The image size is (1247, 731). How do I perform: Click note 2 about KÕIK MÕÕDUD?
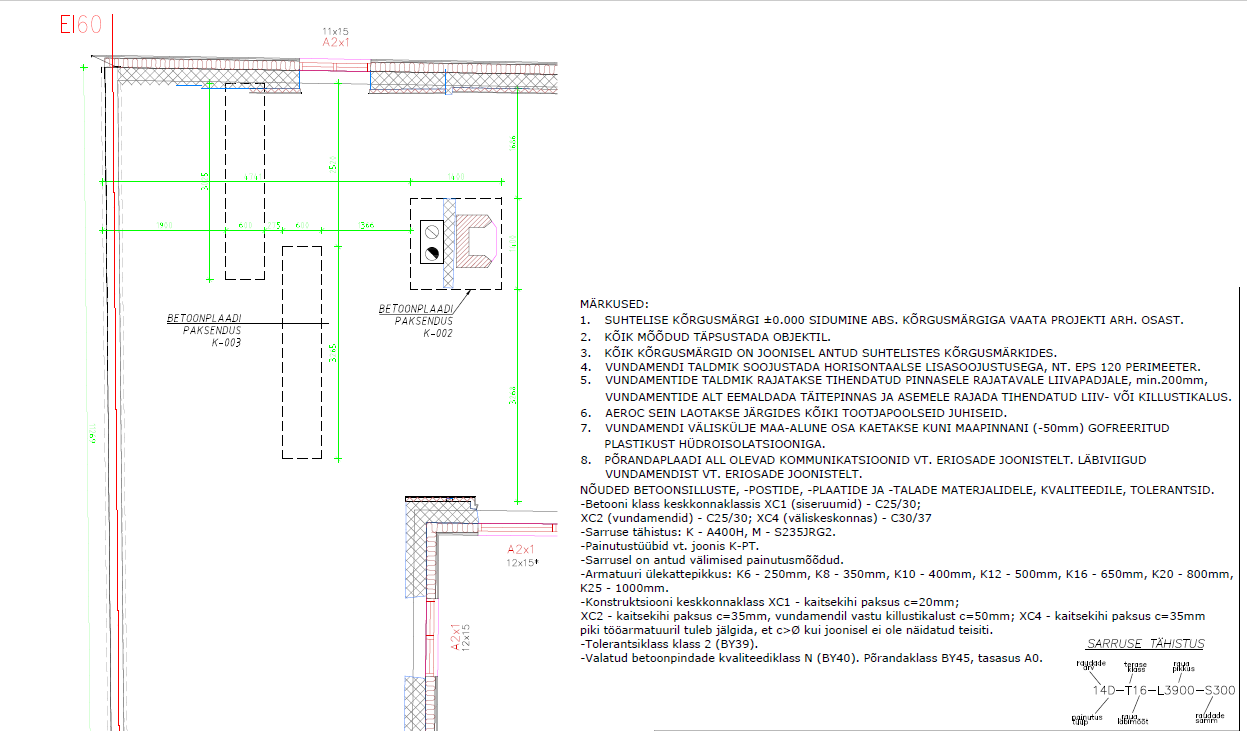point(706,337)
